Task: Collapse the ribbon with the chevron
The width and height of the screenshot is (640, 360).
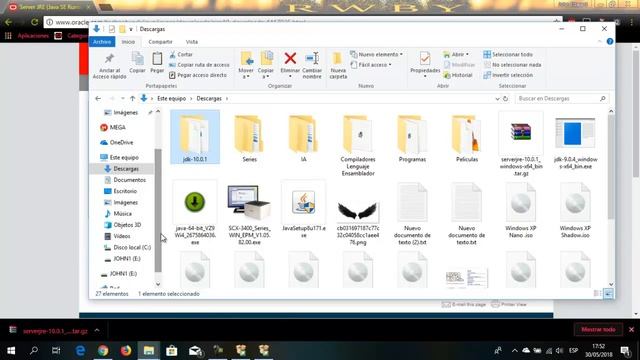Action: point(600,42)
